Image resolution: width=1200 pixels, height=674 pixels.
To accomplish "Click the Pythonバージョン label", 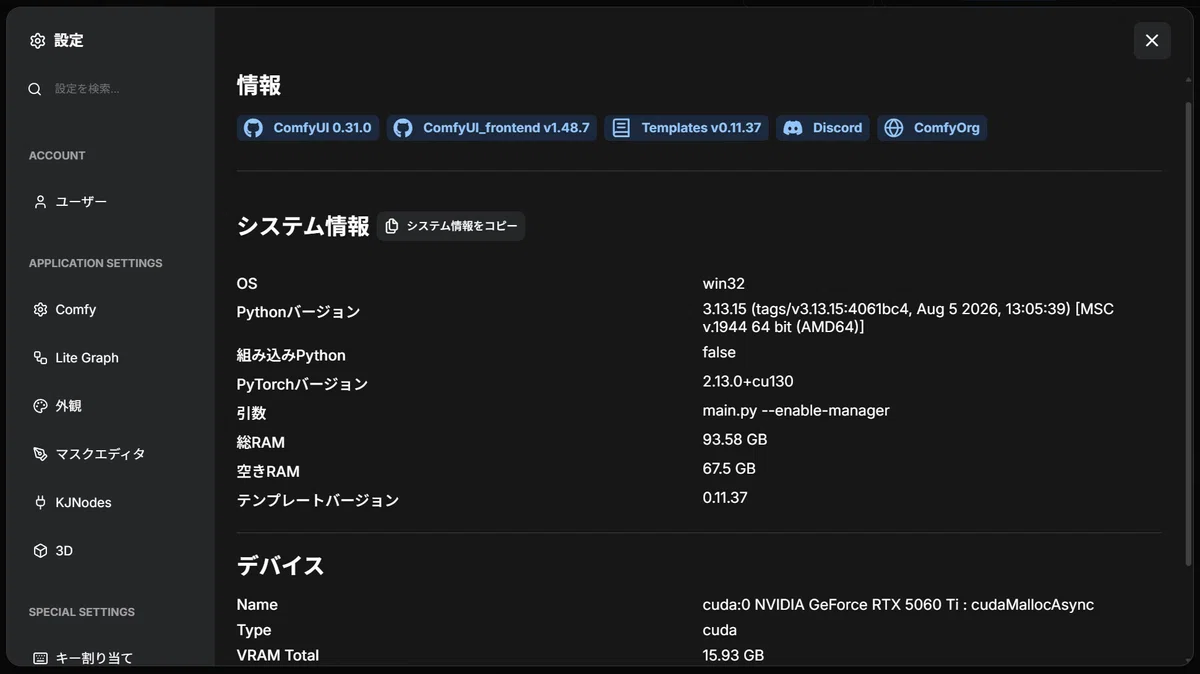I will (x=298, y=313).
